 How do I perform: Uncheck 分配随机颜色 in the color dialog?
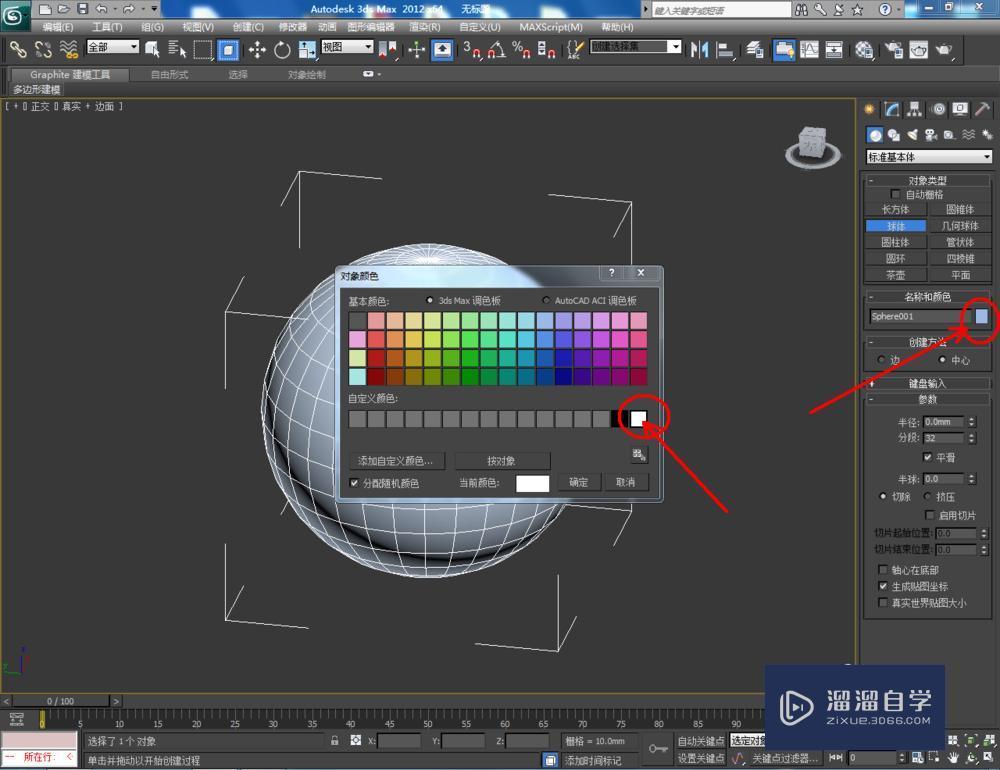[355, 483]
